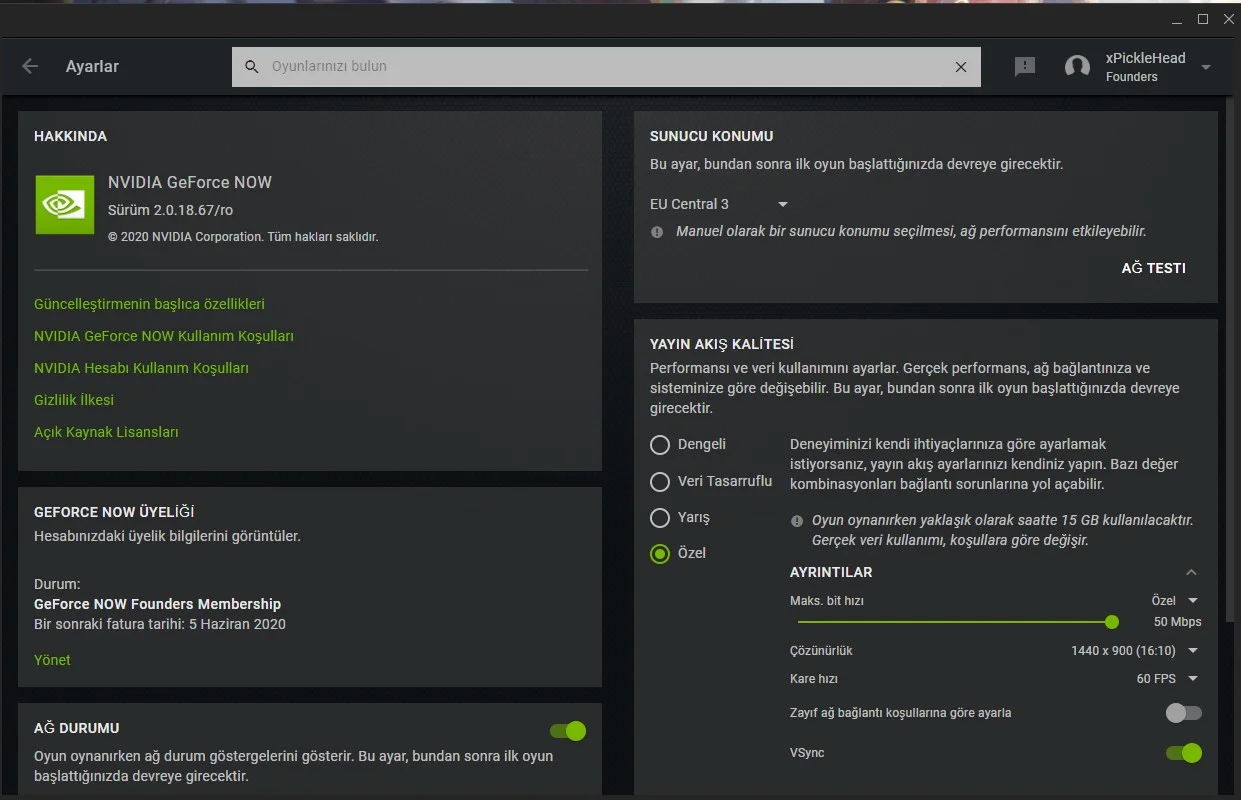Collapse the Ayrıntılar section chevron
Viewport: 1241px width, 800px height.
click(1191, 573)
